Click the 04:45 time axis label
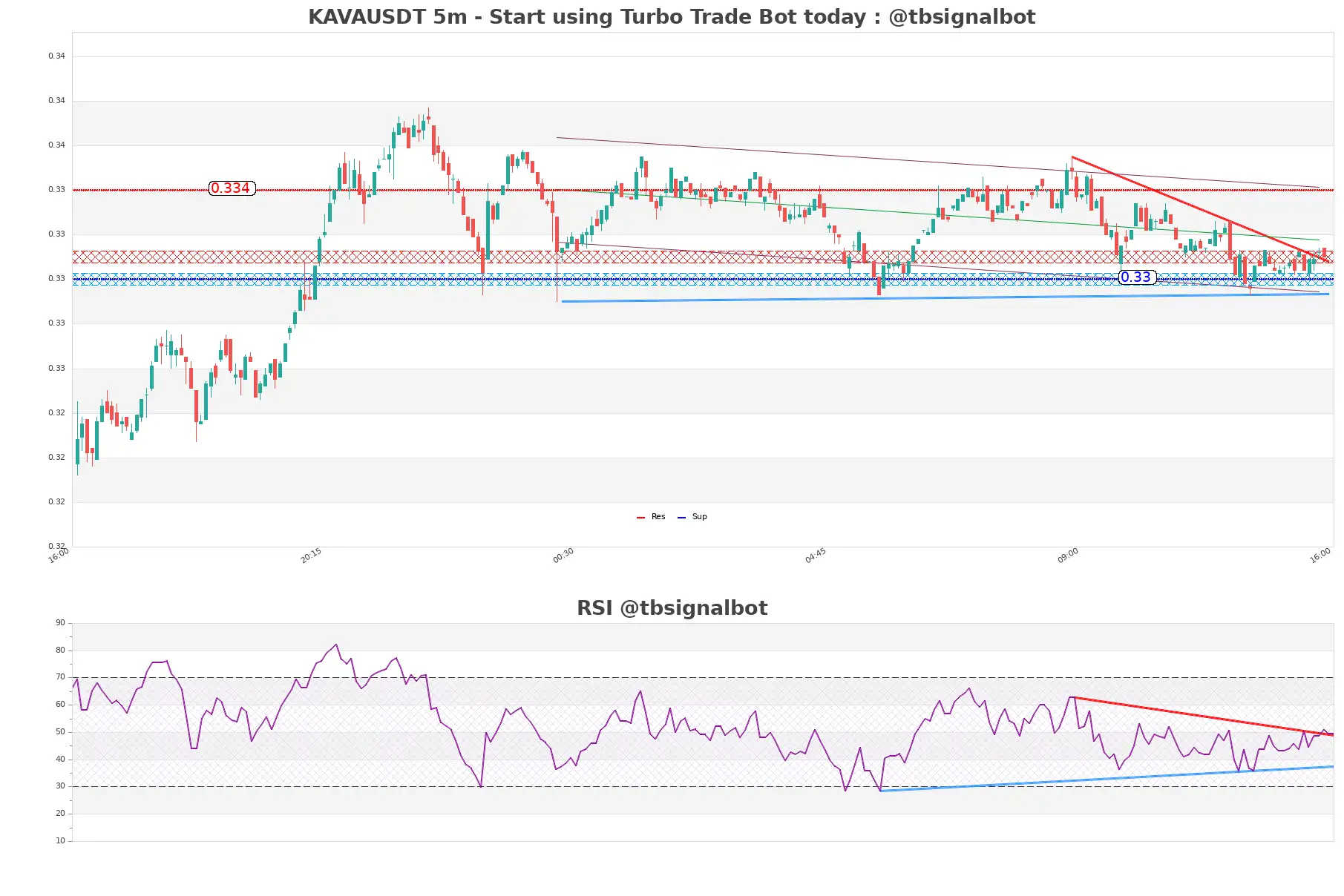The width and height of the screenshot is (1344, 896). click(816, 556)
